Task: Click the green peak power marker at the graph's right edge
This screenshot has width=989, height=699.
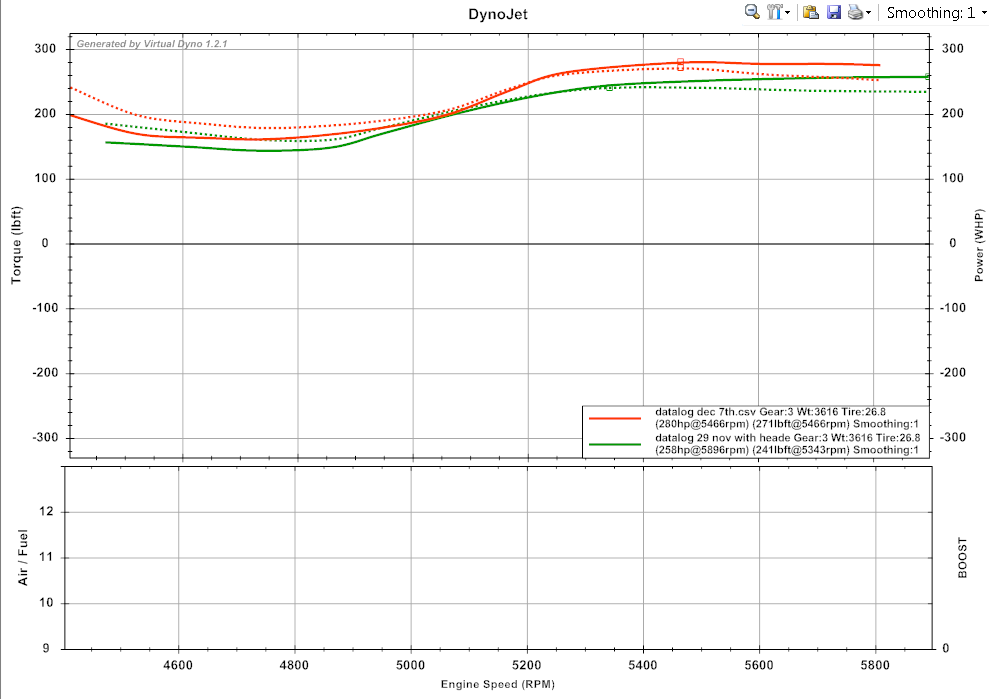Action: (x=927, y=77)
